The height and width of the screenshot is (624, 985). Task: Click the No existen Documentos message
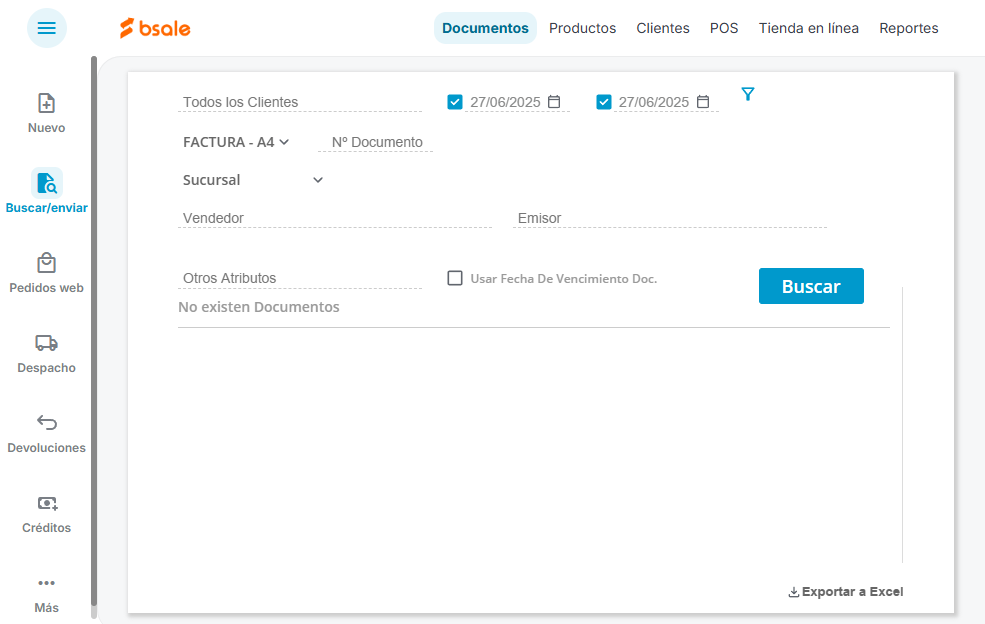click(x=259, y=307)
